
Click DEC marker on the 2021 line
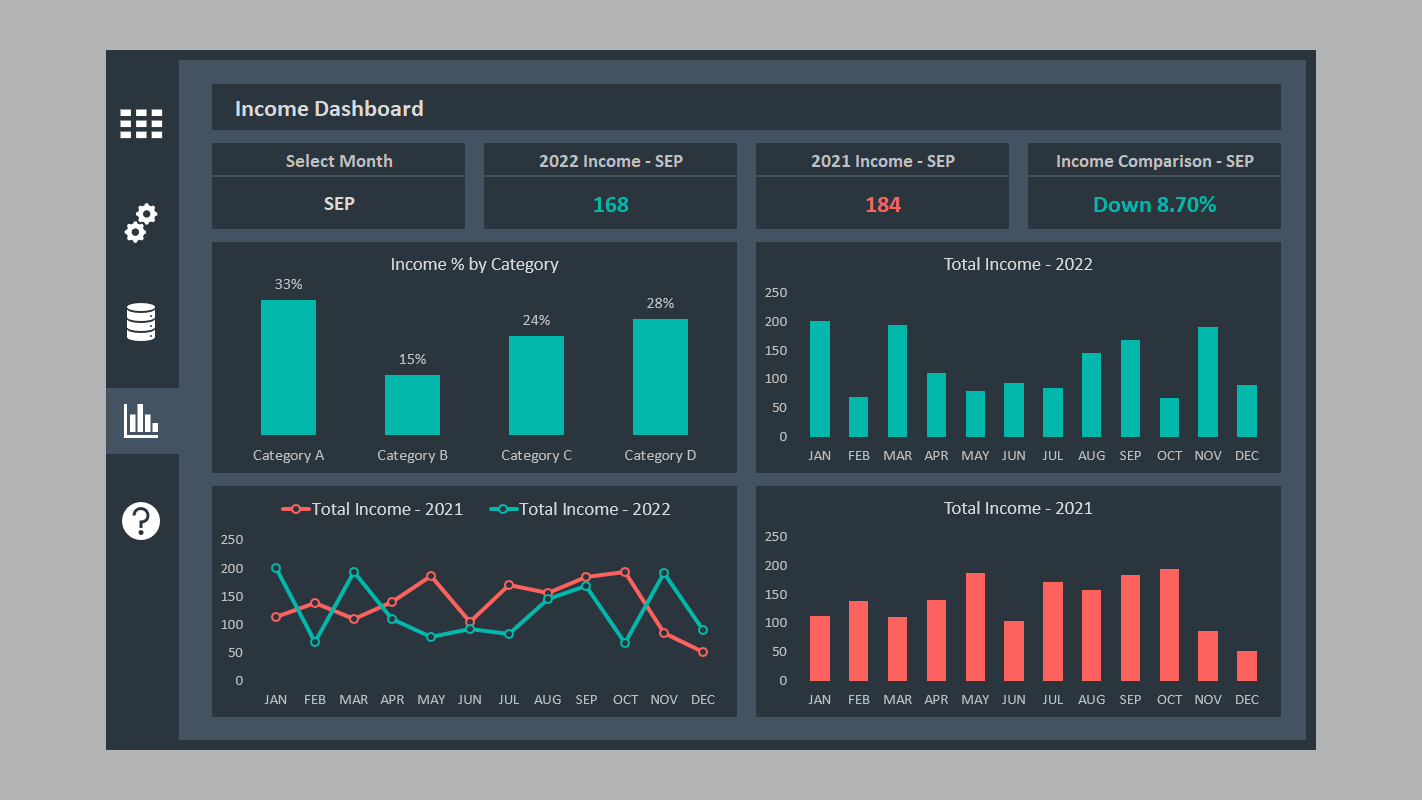[x=703, y=652]
